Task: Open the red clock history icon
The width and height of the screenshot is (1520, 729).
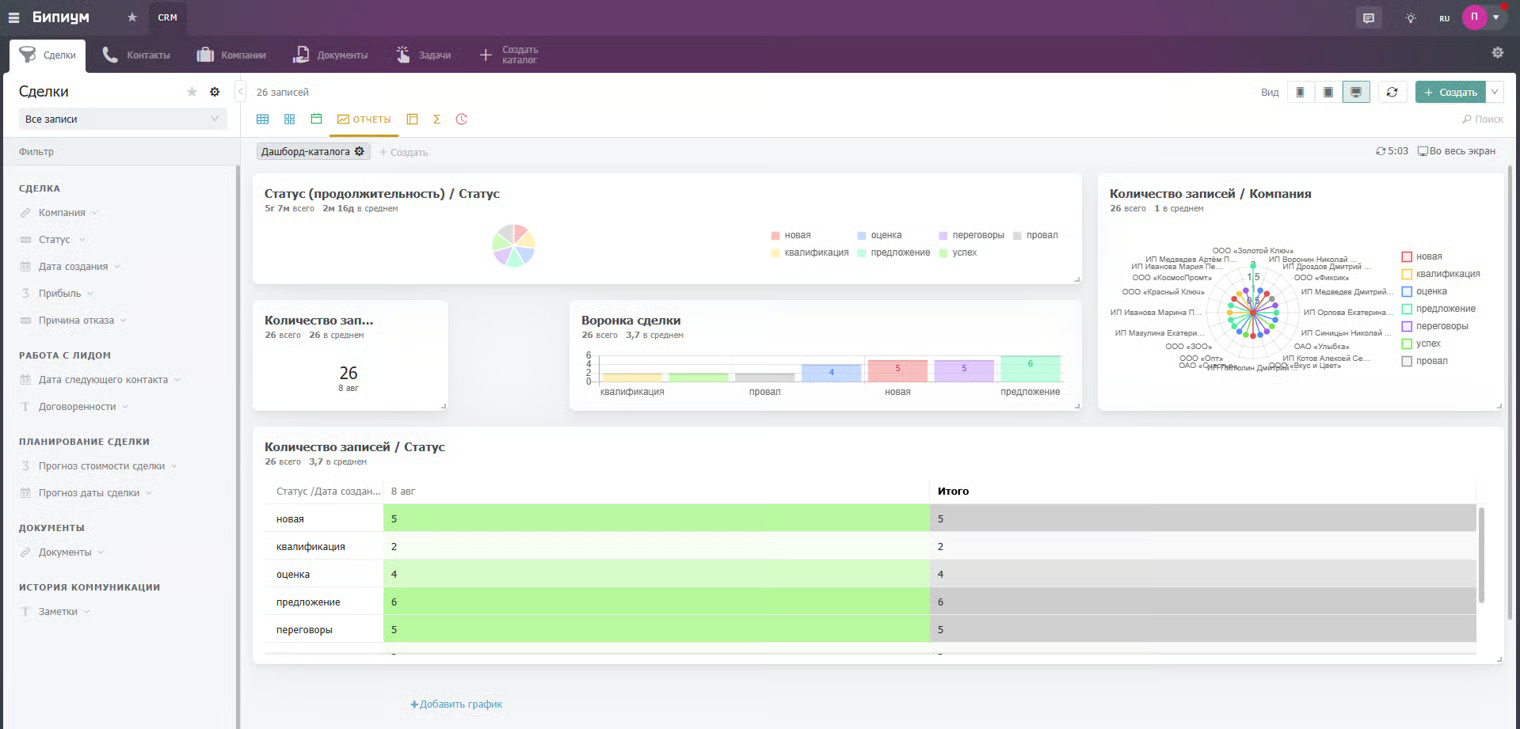Action: [x=461, y=119]
